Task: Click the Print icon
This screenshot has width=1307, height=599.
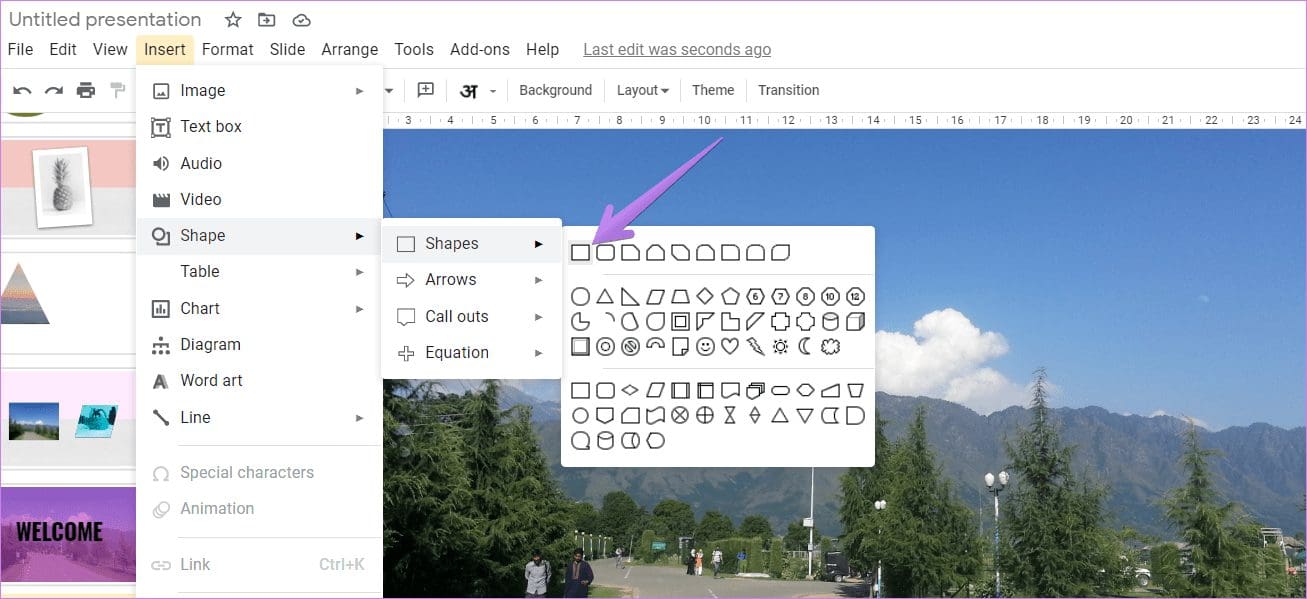Action: (x=86, y=90)
